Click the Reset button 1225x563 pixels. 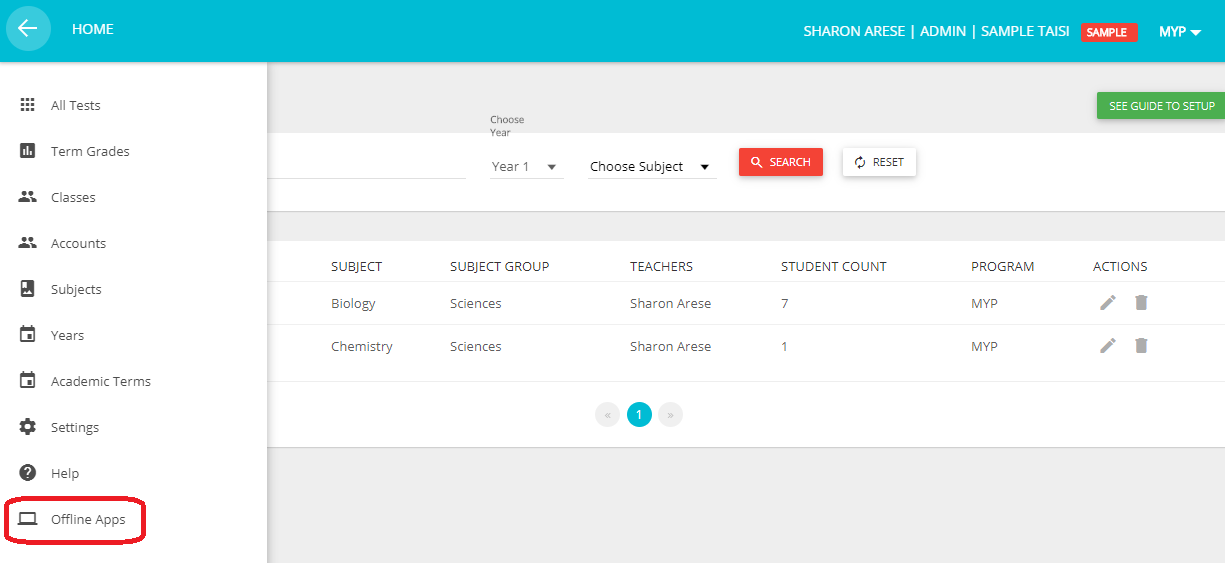click(x=879, y=162)
